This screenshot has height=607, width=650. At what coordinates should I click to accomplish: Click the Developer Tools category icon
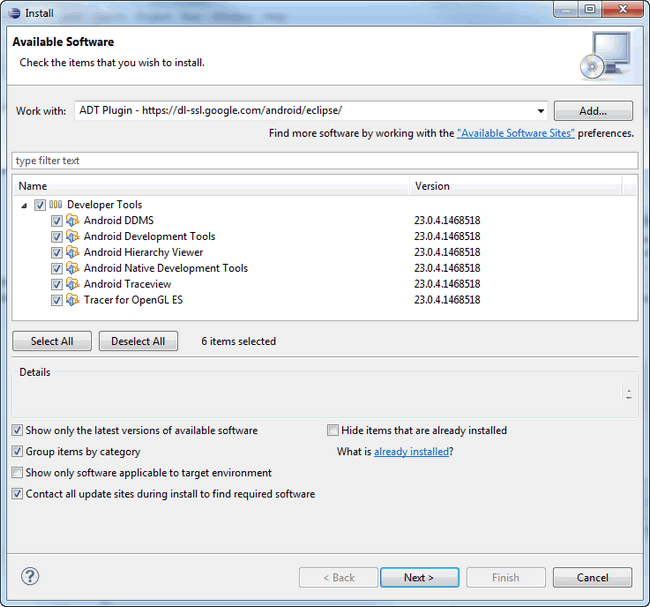[56, 204]
